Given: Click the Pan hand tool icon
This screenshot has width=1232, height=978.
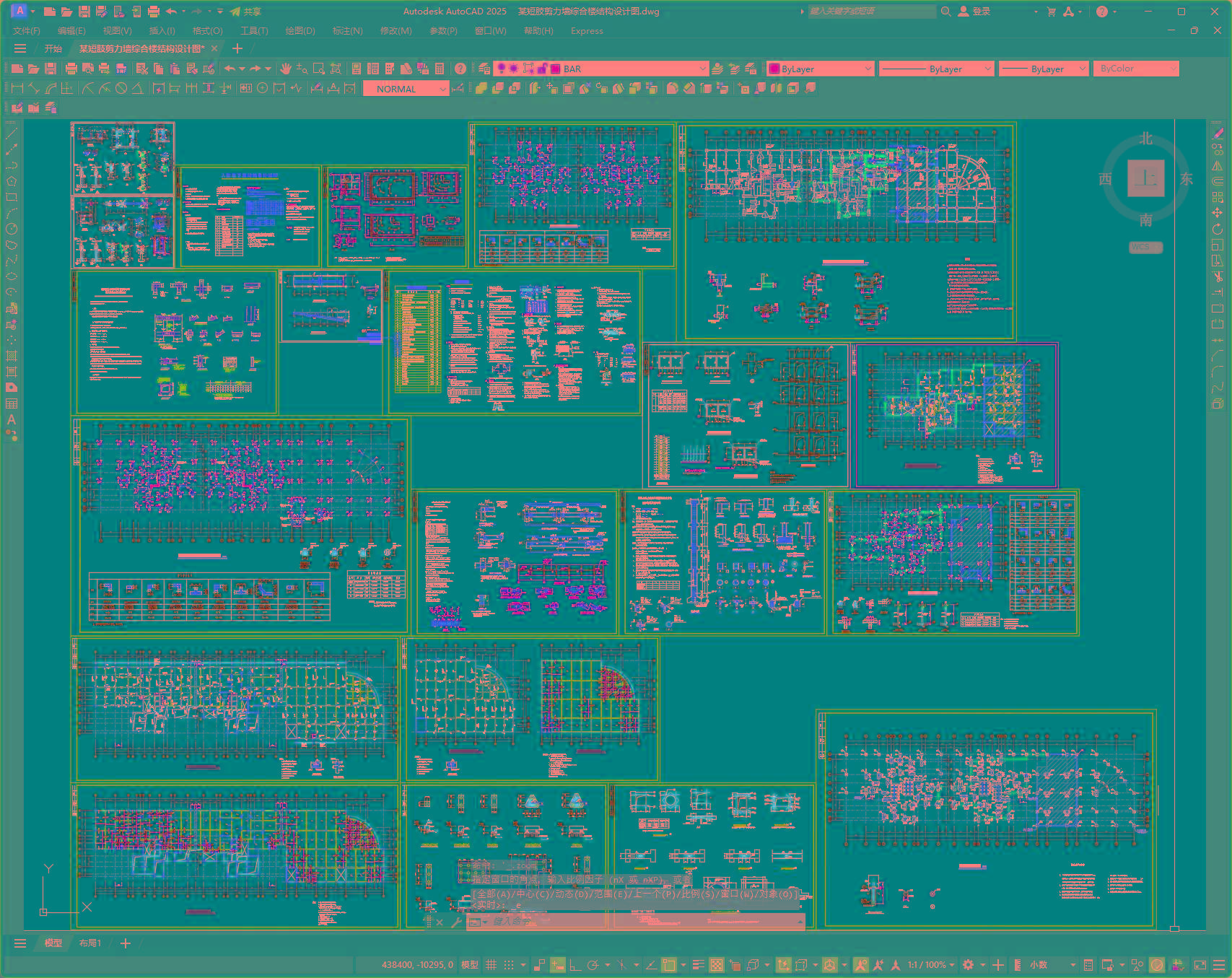Looking at the screenshot, I should tap(286, 69).
